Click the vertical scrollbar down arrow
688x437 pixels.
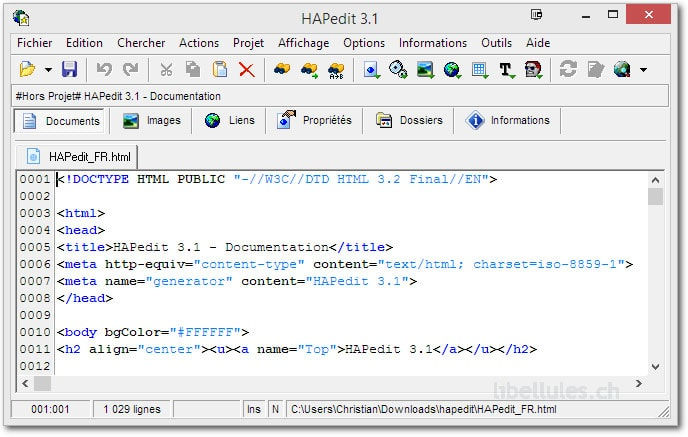[x=655, y=367]
